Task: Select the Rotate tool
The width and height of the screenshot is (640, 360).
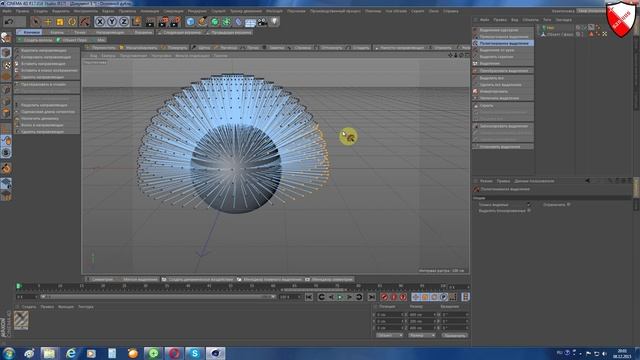Action: 72,21
